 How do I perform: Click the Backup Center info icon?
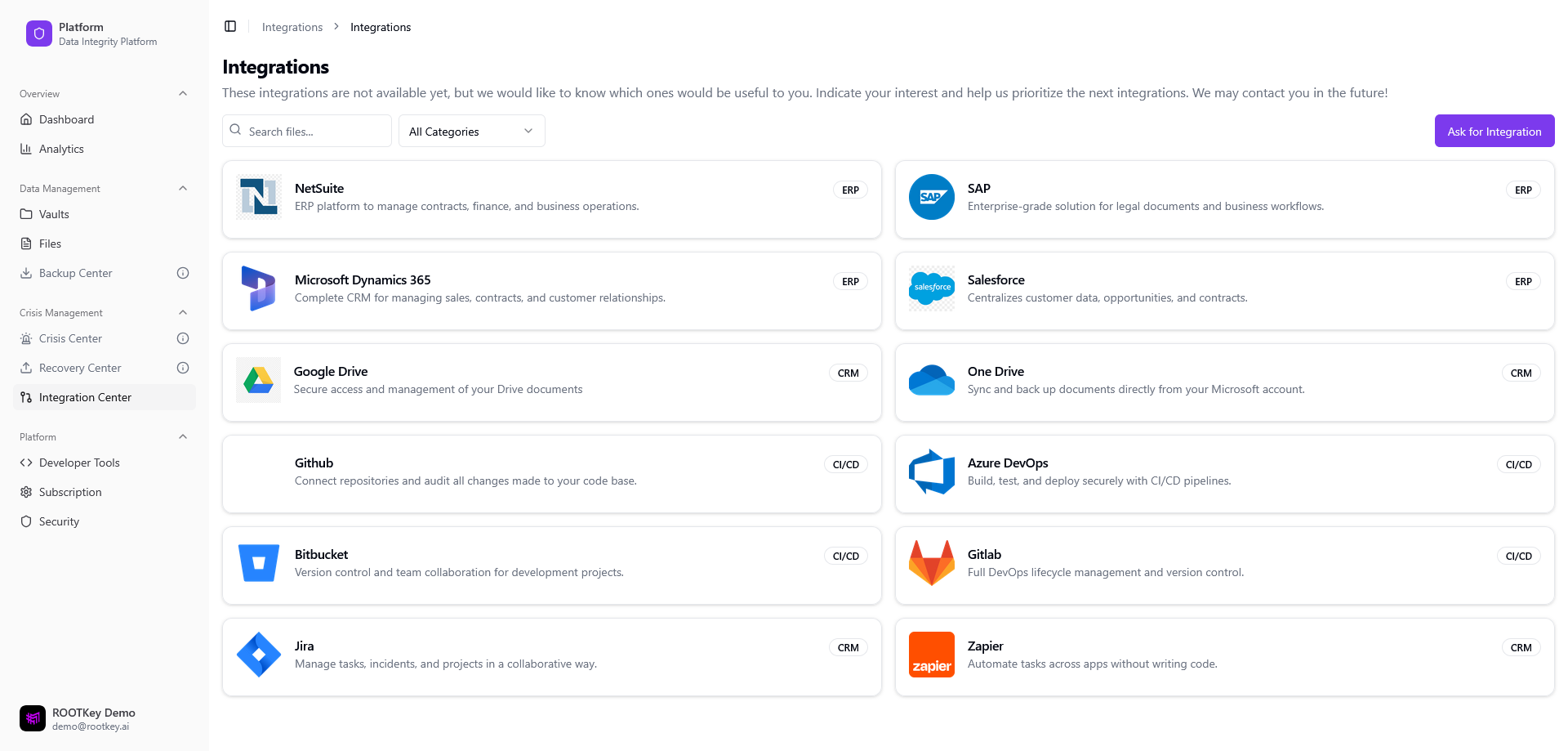[183, 273]
